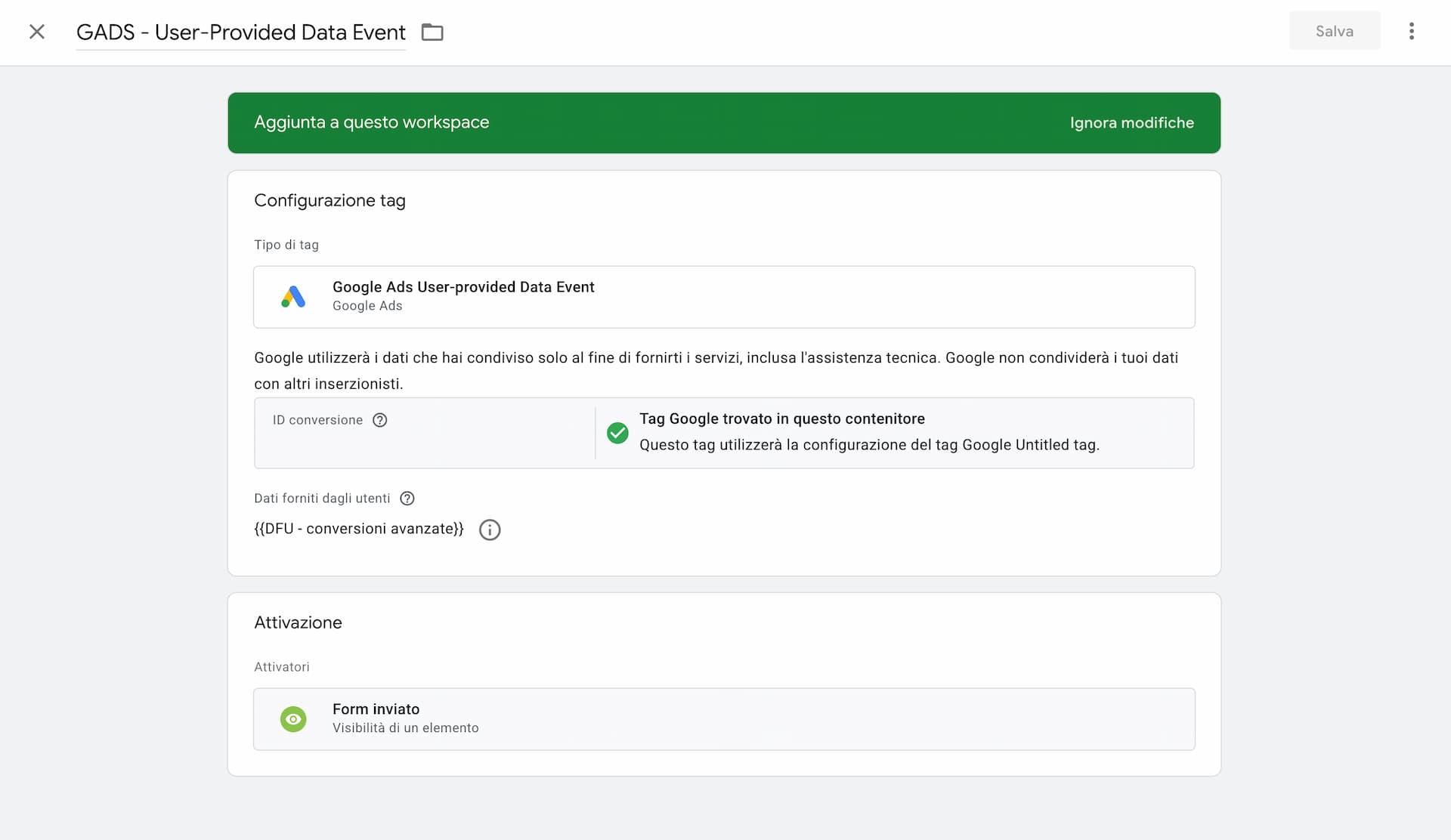Click the info icon beside DFU variable
This screenshot has height=840, width=1451.
coord(490,530)
